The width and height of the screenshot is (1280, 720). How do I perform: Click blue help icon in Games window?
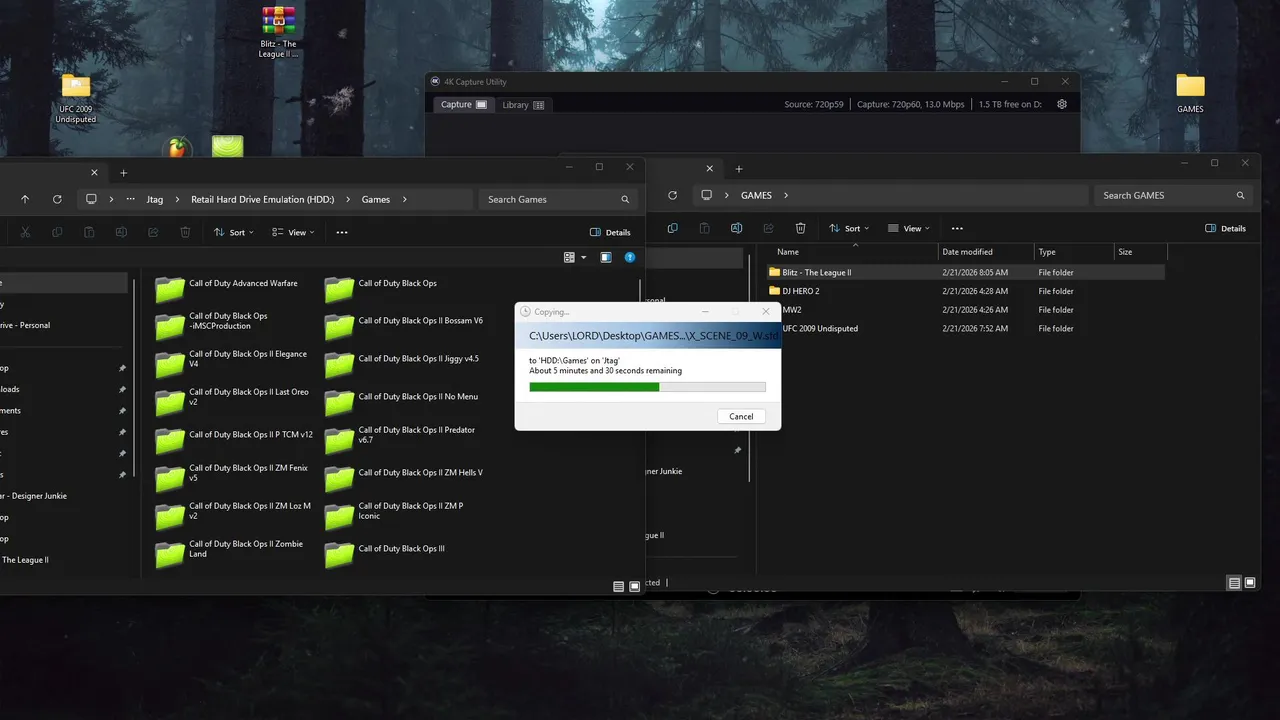(630, 257)
